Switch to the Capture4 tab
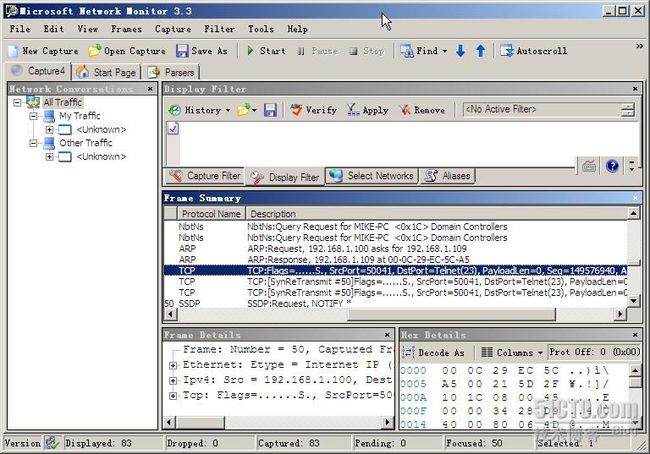The height and width of the screenshot is (454, 650). 38,71
